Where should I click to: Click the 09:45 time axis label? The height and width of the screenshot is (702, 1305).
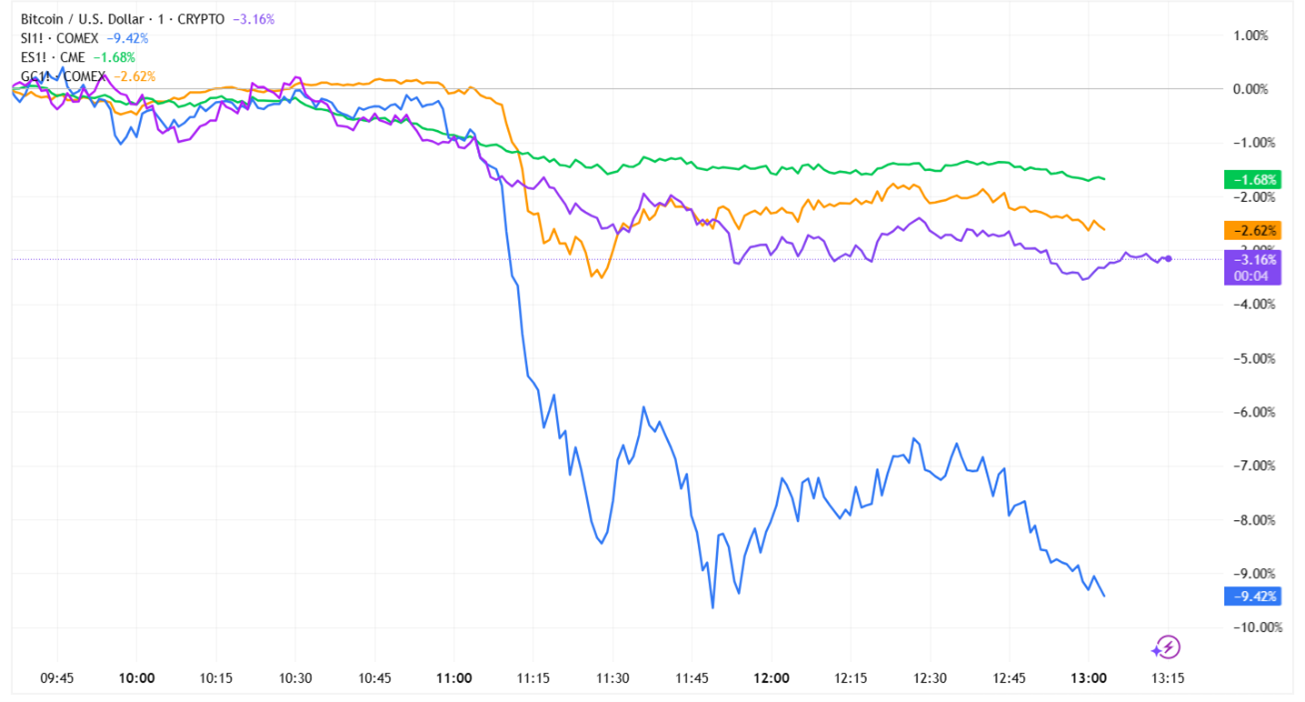57,677
